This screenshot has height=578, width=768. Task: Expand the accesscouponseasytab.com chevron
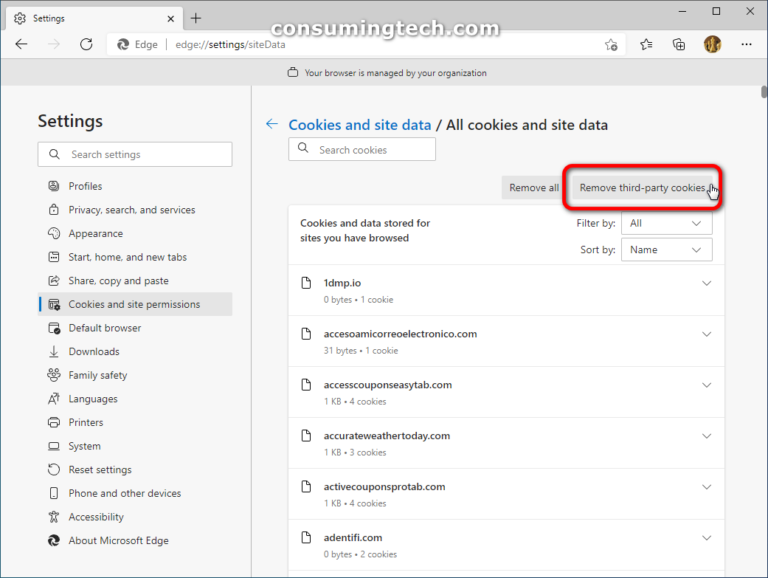coord(706,385)
